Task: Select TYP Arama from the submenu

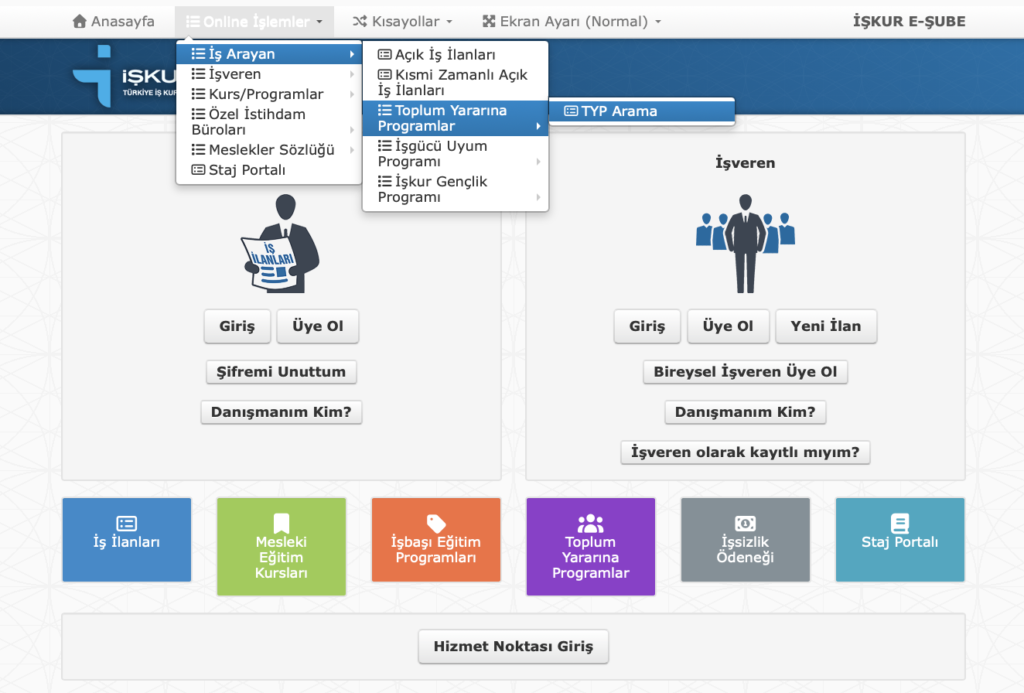Action: [619, 111]
